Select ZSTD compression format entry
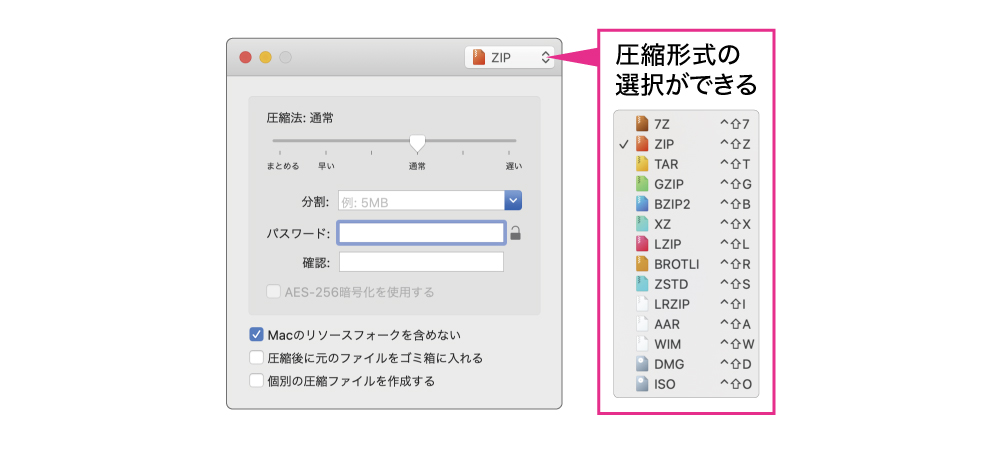Screen dimensions: 1000x455 click(x=686, y=284)
